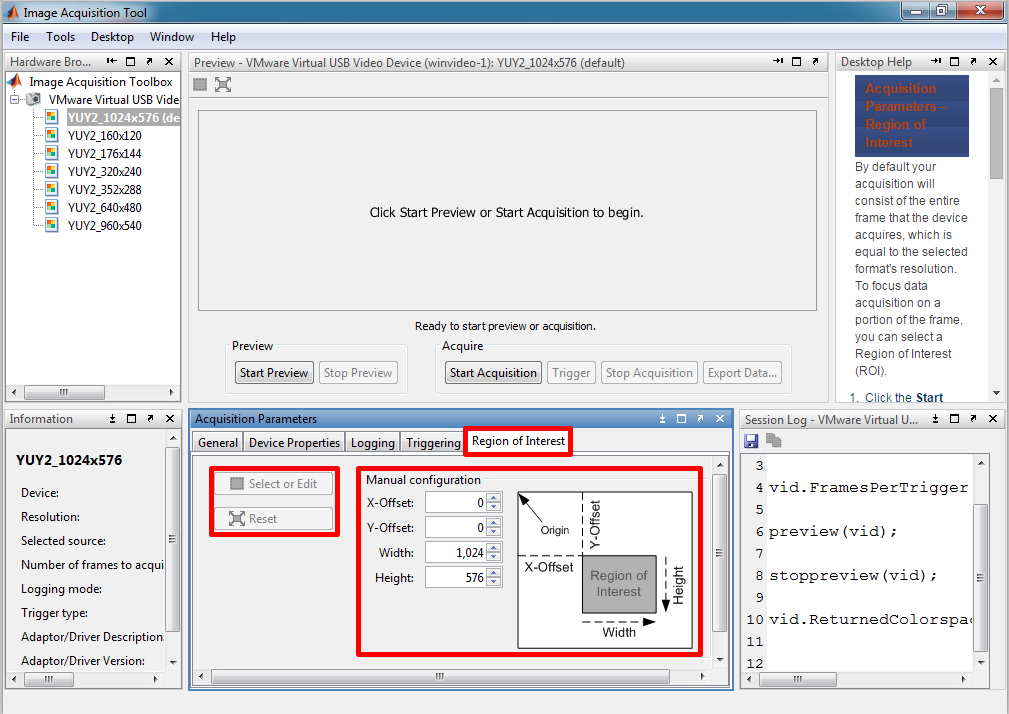Click the YUY2_640x480 format icon
Image resolution: width=1009 pixels, height=714 pixels.
tap(51, 207)
